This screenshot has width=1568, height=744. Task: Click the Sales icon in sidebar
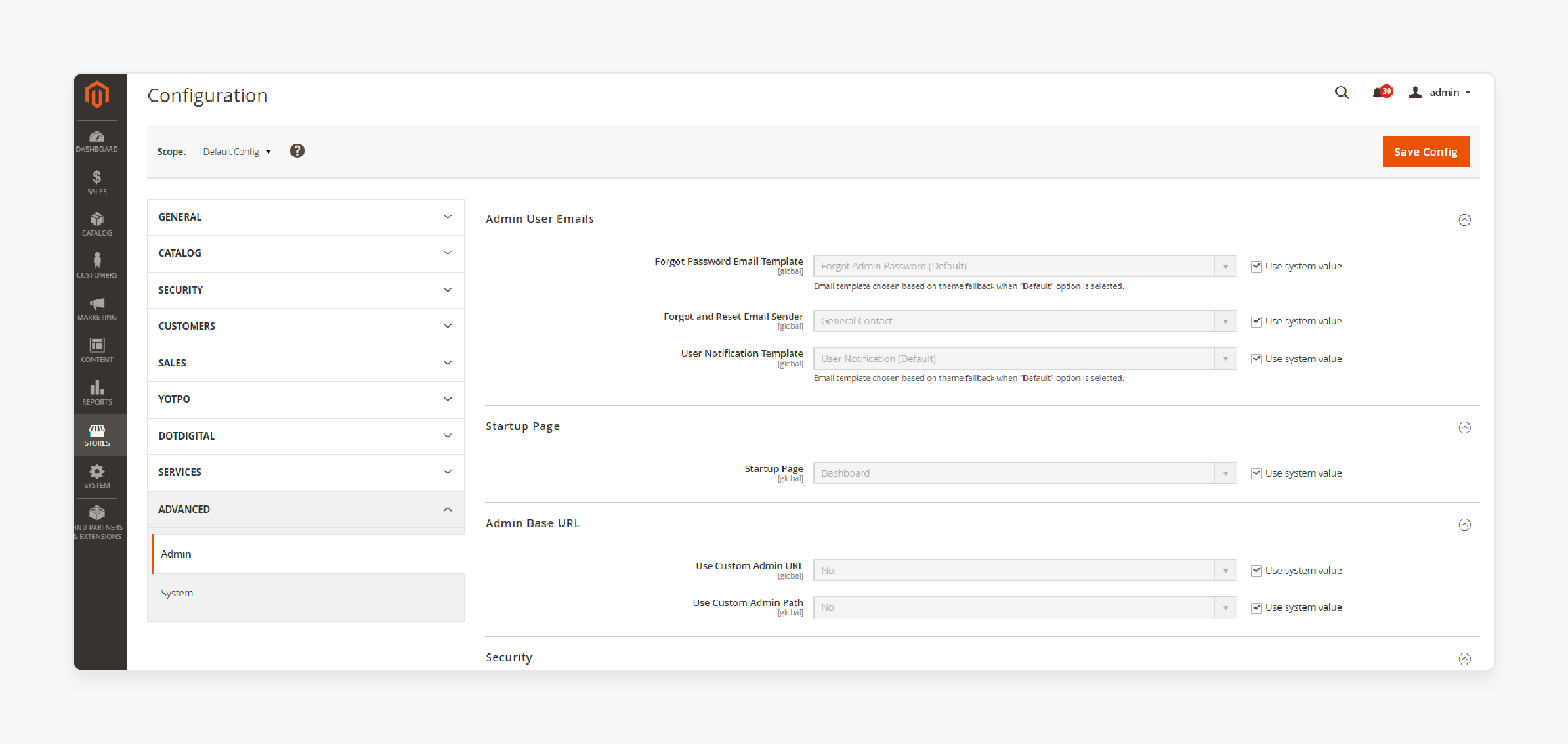point(97,182)
